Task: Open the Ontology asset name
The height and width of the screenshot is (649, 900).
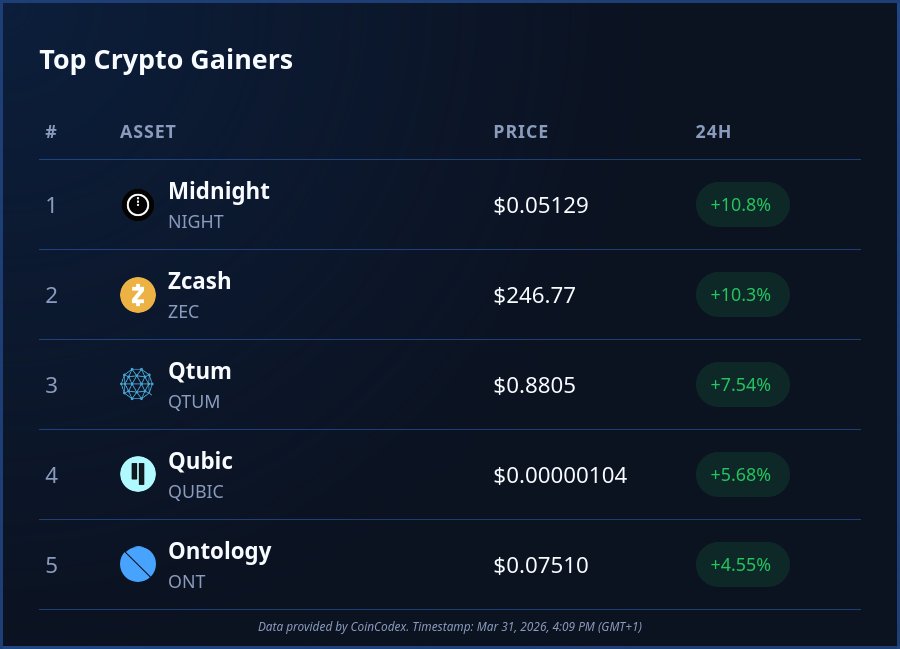Action: (220, 551)
